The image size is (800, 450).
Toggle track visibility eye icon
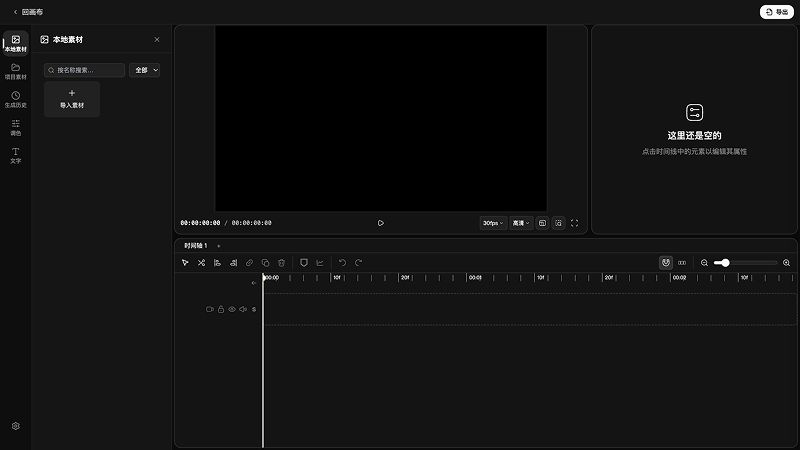pyautogui.click(x=232, y=309)
